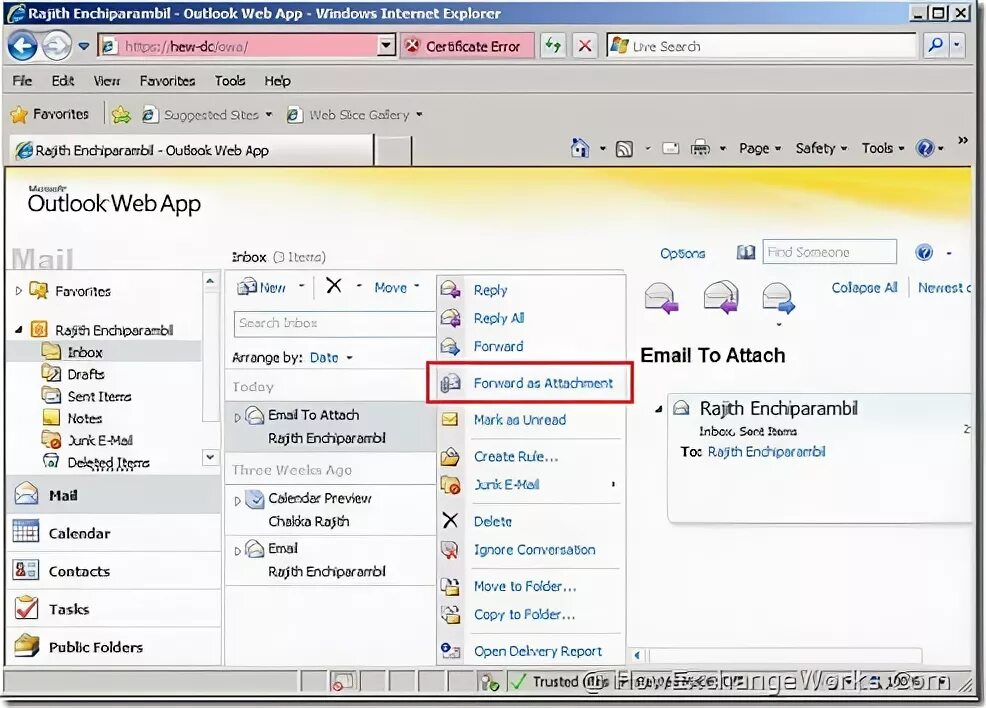Image resolution: width=986 pixels, height=708 pixels.
Task: Open the Edit menu
Action: 62,80
